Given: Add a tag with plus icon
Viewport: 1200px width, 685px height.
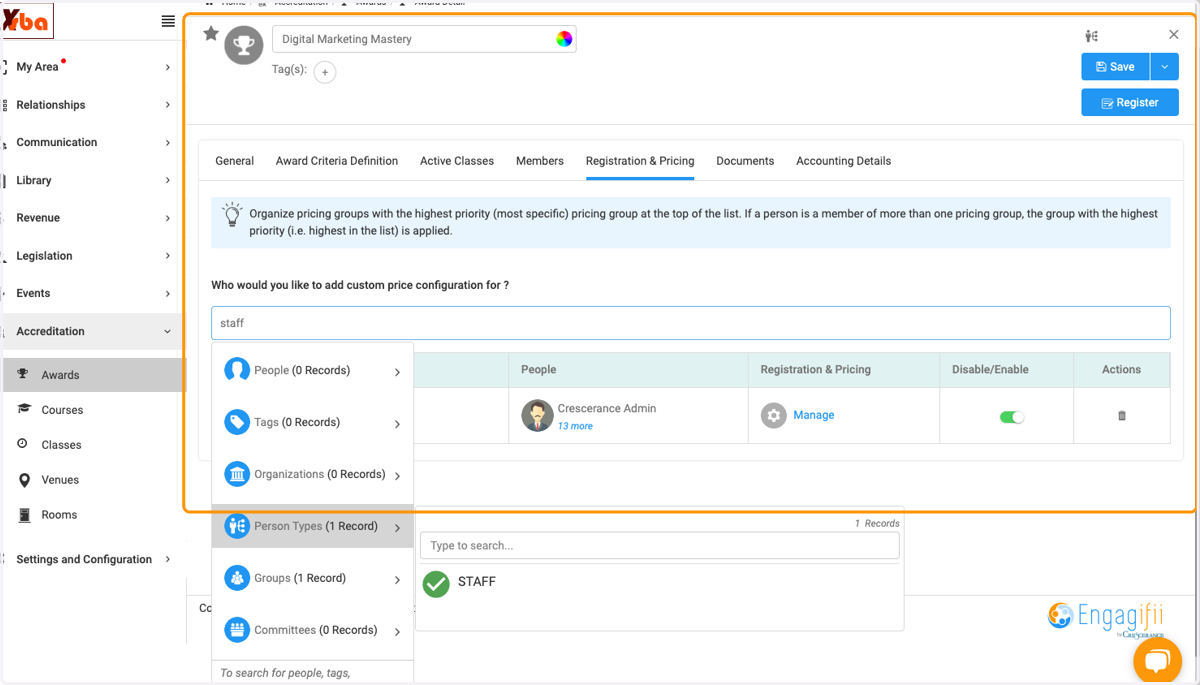Looking at the screenshot, I should pos(325,72).
